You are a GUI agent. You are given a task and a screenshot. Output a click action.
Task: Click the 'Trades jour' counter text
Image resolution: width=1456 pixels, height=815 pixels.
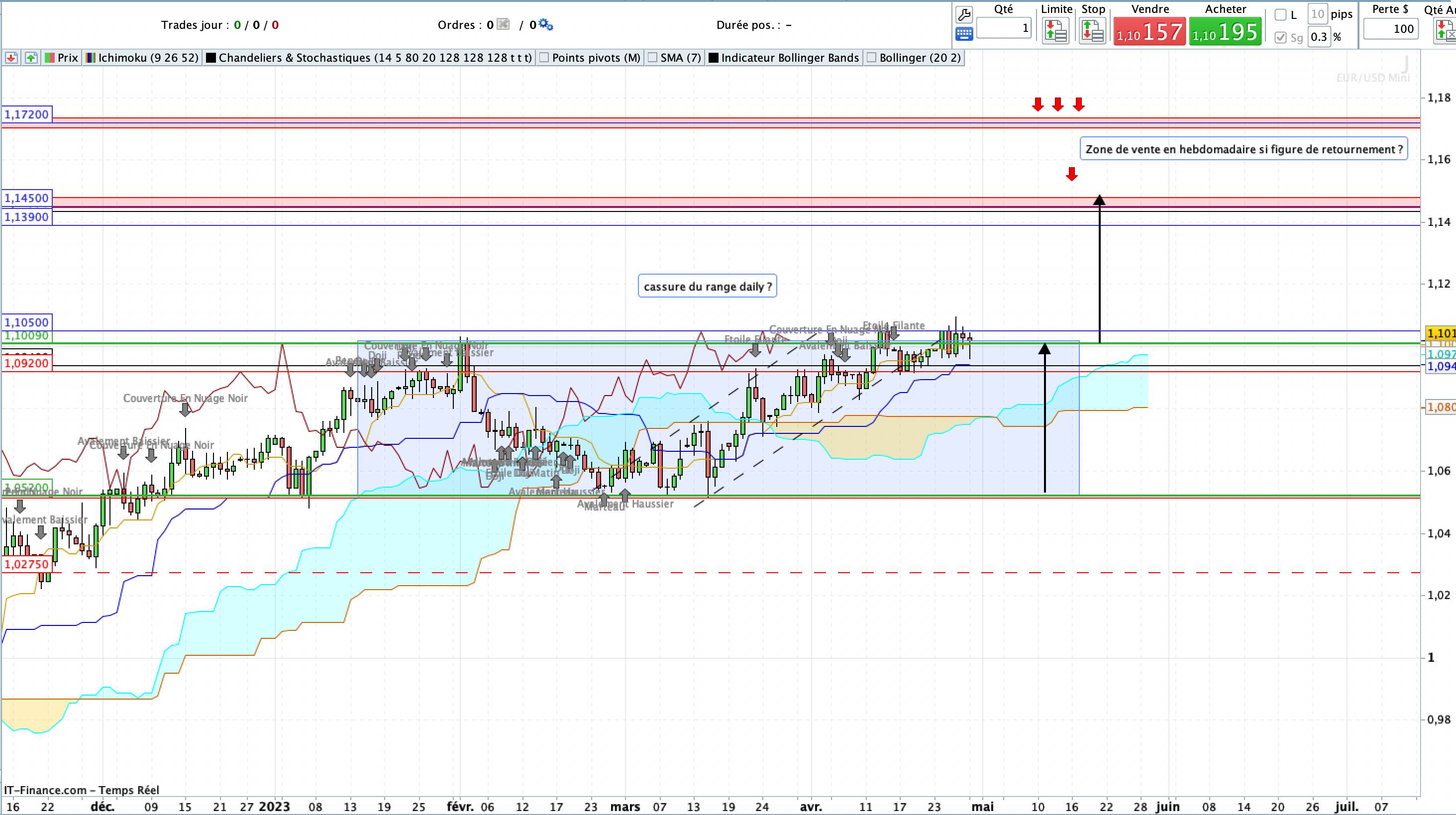point(220,25)
